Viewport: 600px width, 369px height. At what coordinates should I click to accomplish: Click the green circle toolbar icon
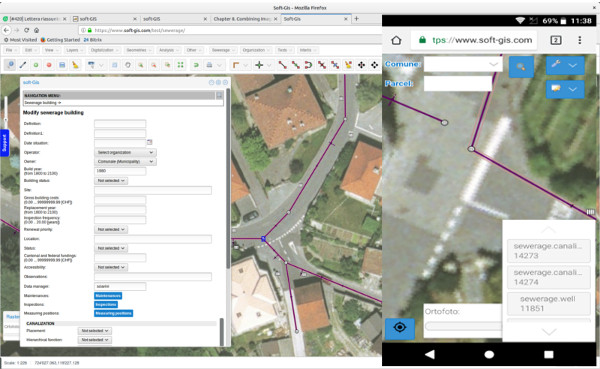36,65
